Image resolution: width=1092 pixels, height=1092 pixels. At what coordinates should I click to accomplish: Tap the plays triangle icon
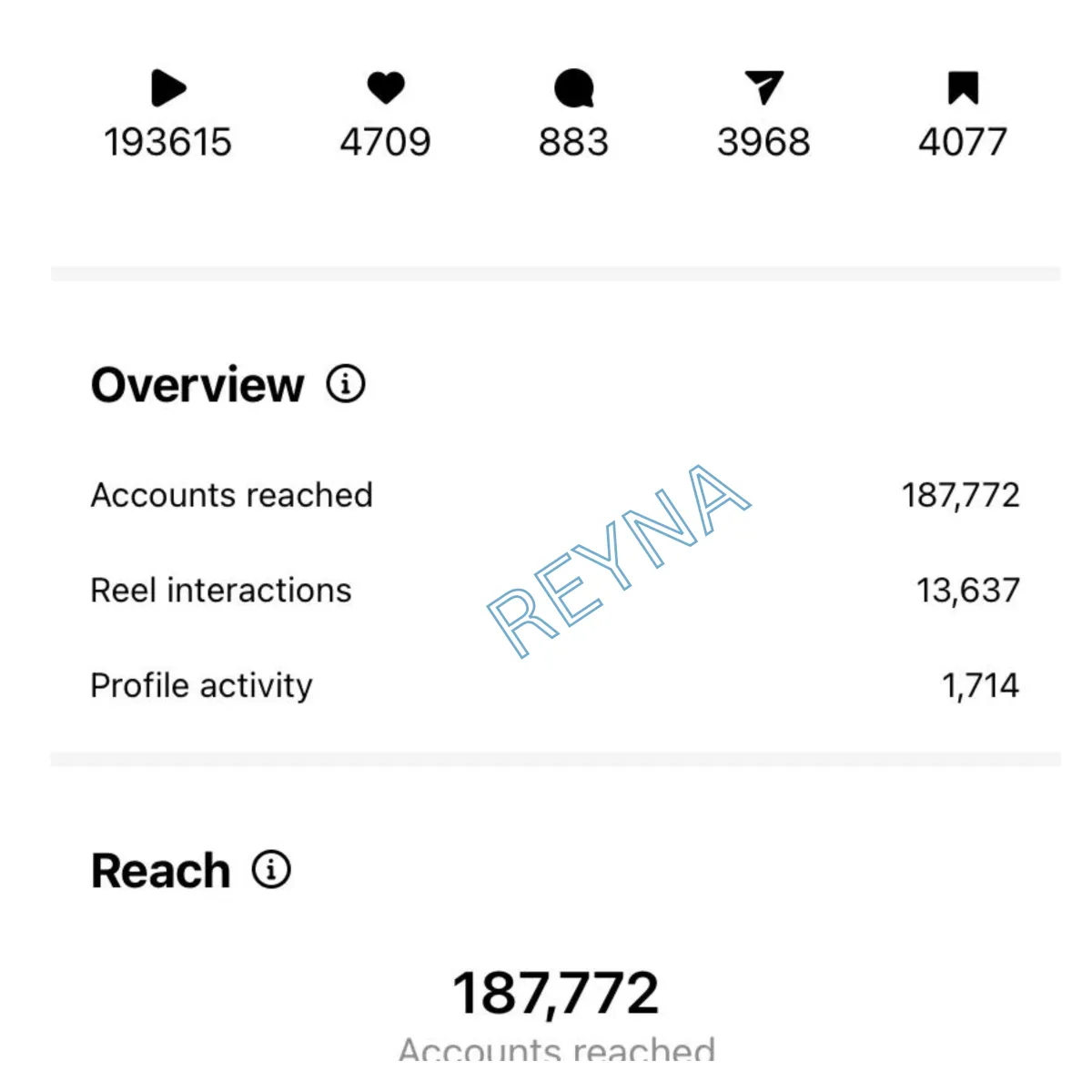point(168,88)
